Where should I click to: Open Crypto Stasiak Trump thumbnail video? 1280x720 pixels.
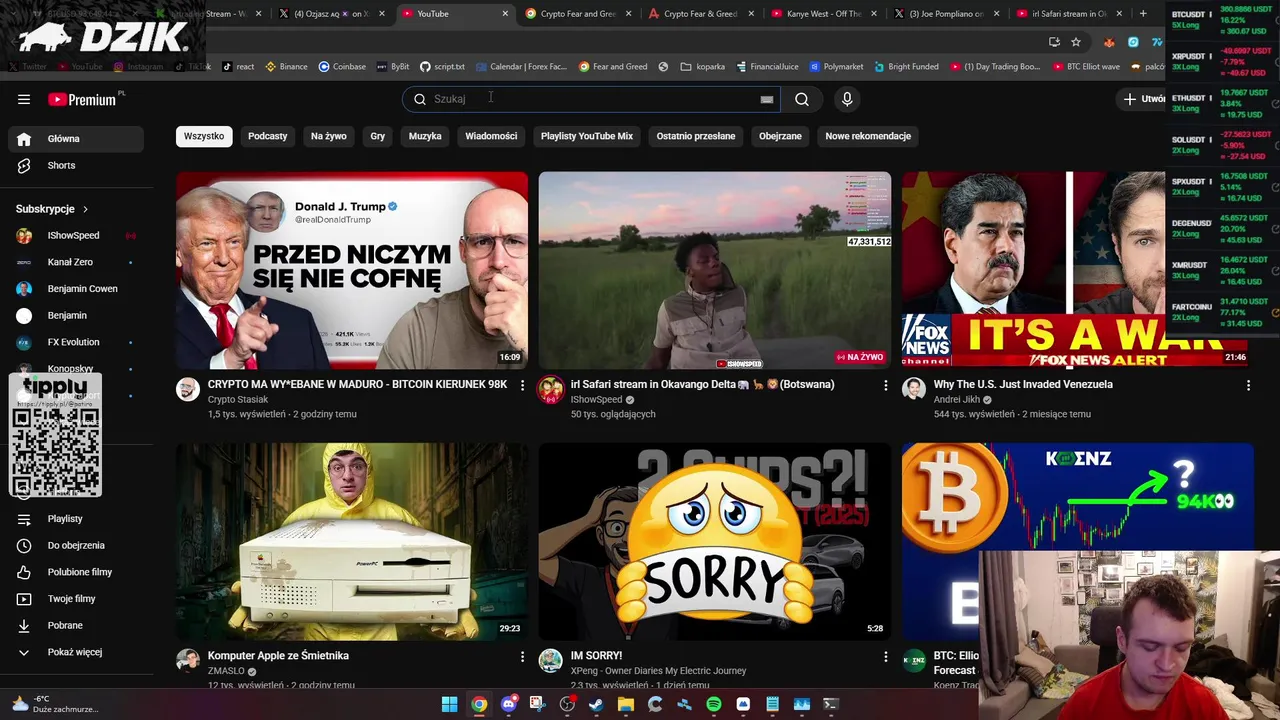point(352,270)
